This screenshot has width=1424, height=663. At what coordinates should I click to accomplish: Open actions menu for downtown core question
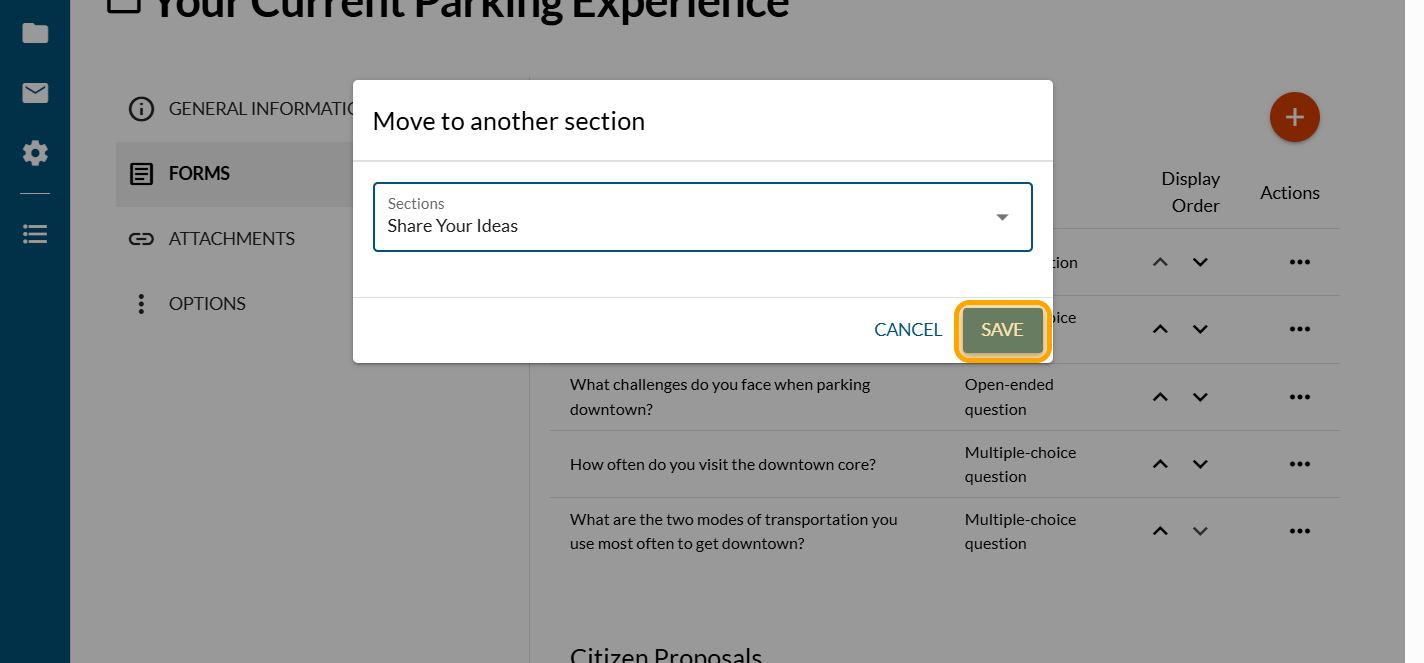(1299, 464)
